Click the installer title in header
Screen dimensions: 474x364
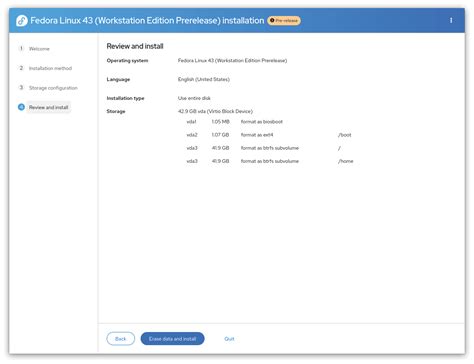(147, 21)
